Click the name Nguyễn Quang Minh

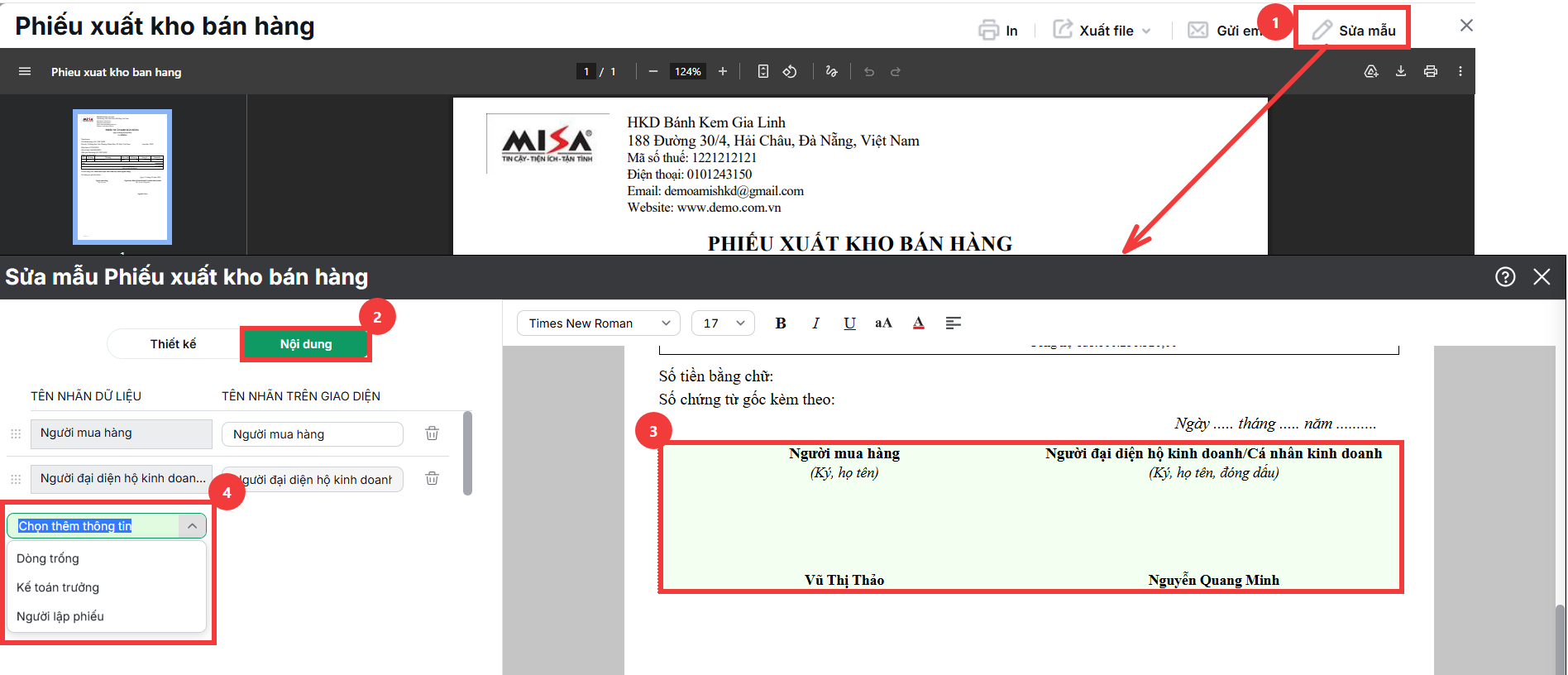pyautogui.click(x=1213, y=580)
